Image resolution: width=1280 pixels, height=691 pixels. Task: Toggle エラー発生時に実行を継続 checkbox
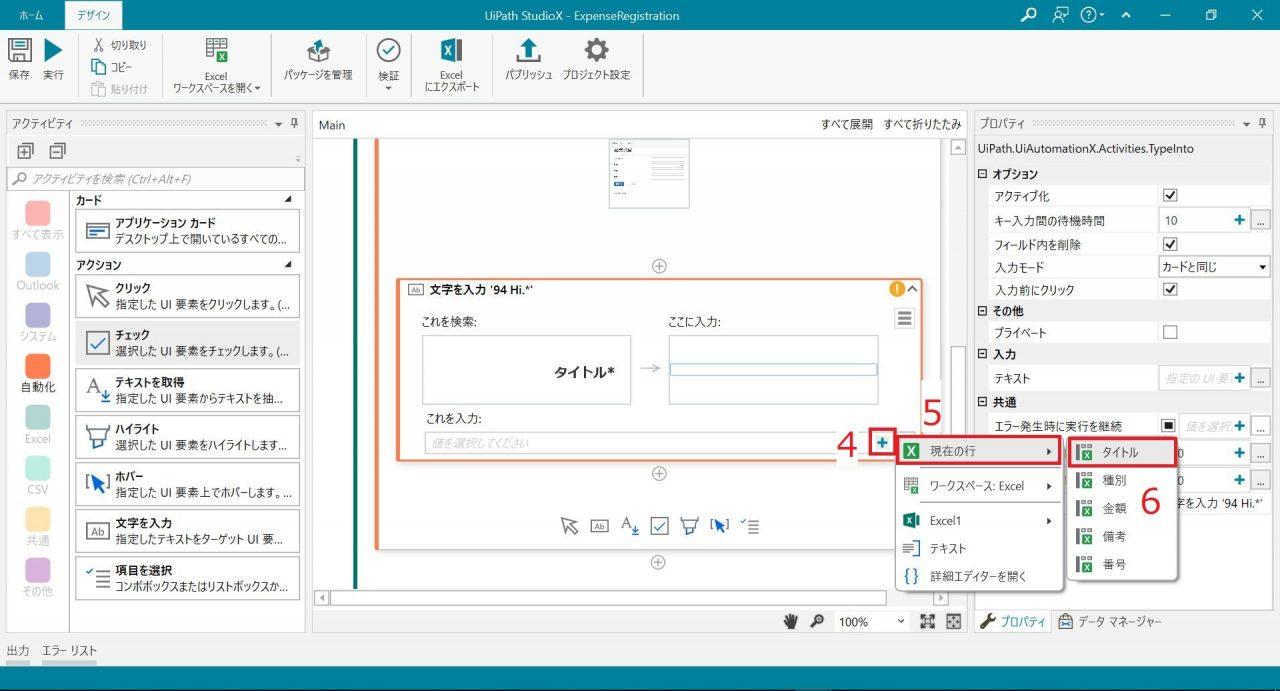1167,426
